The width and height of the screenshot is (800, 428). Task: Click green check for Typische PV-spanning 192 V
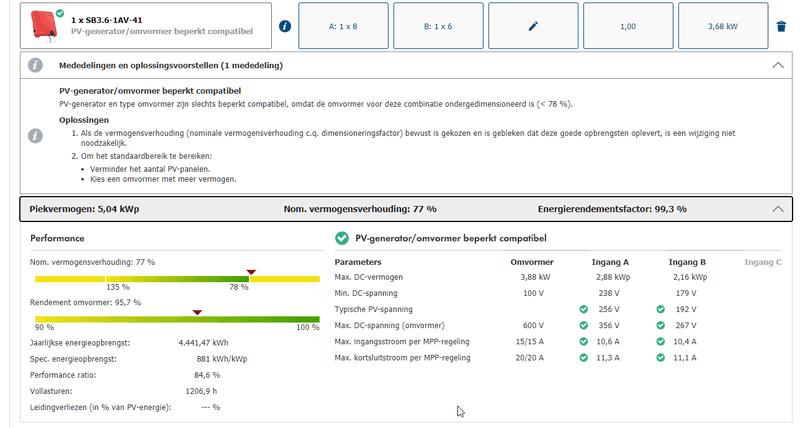661,309
